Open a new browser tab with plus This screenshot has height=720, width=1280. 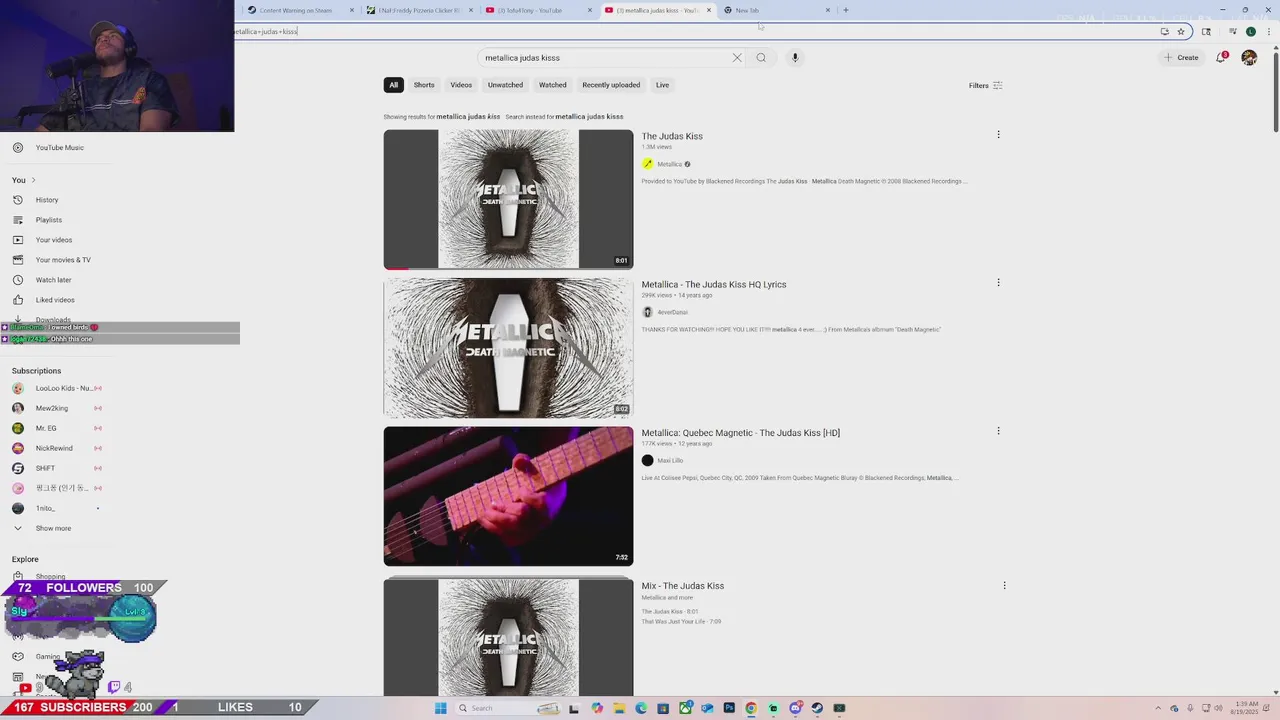(x=846, y=10)
